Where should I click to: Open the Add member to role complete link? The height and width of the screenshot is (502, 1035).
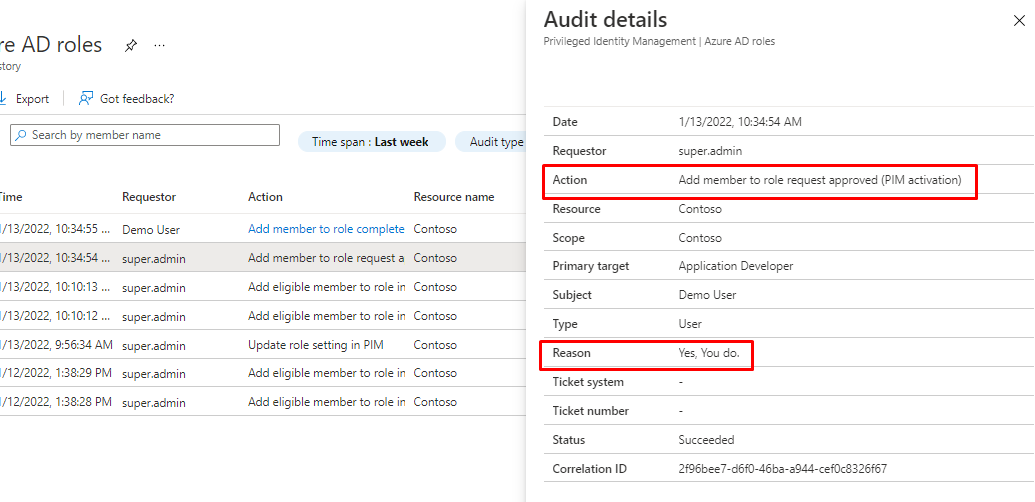326,229
